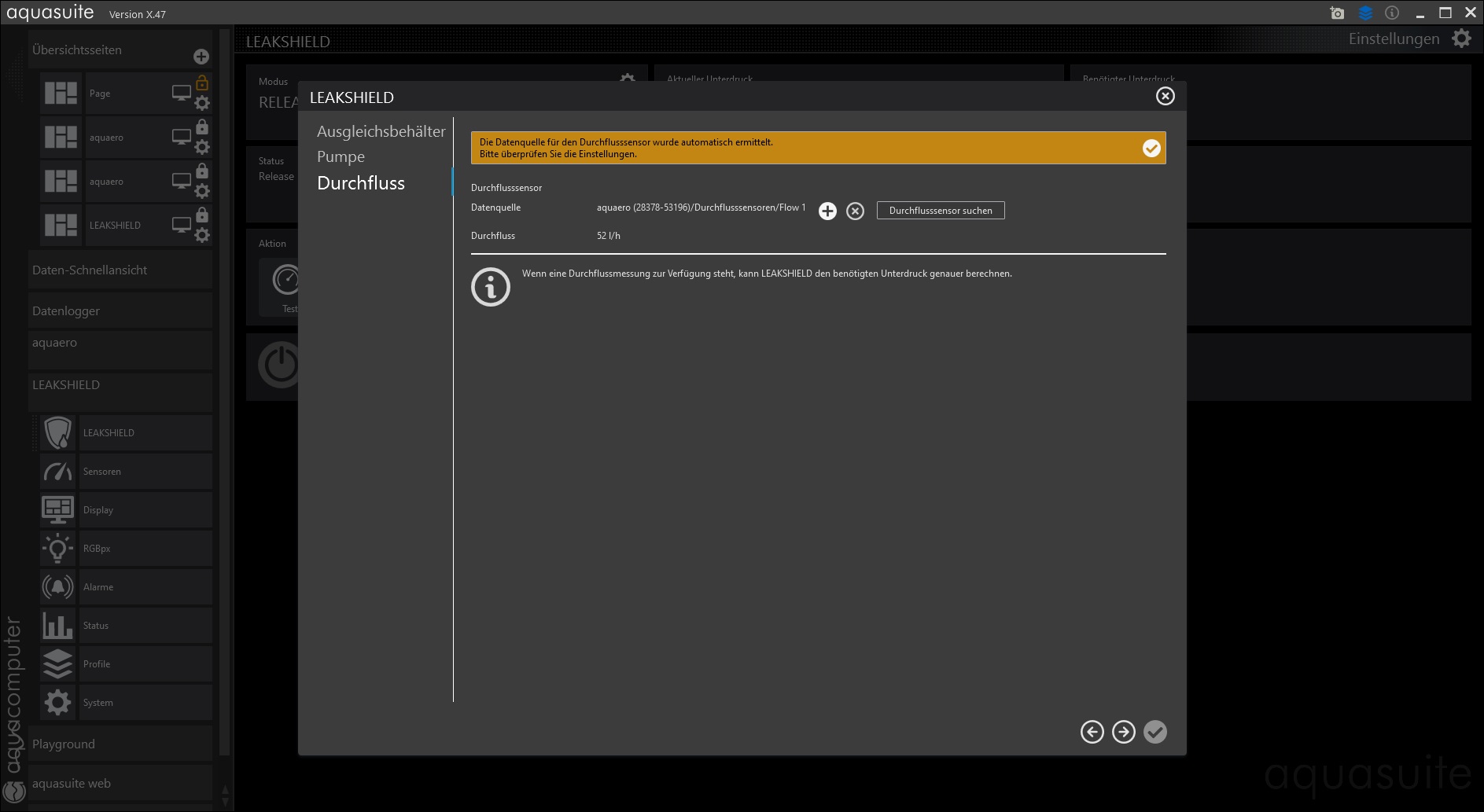The image size is (1484, 812).
Task: Open Sensoren in the LEAKSHIELD menu
Action: coord(102,472)
